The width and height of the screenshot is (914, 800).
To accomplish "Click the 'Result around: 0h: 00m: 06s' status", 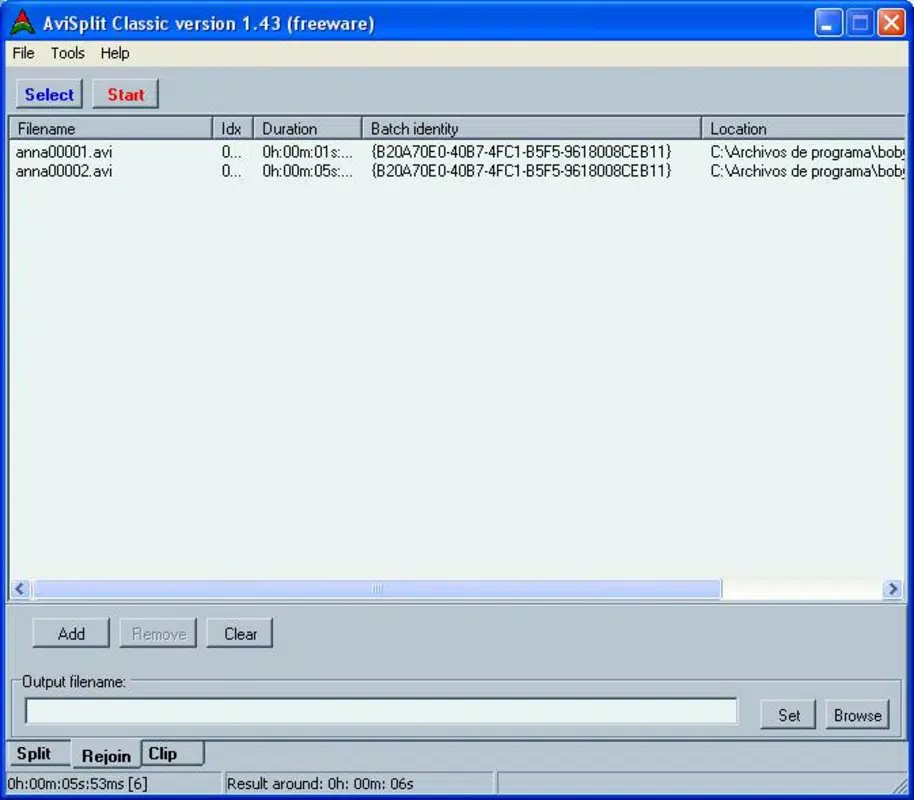I will tap(320, 784).
